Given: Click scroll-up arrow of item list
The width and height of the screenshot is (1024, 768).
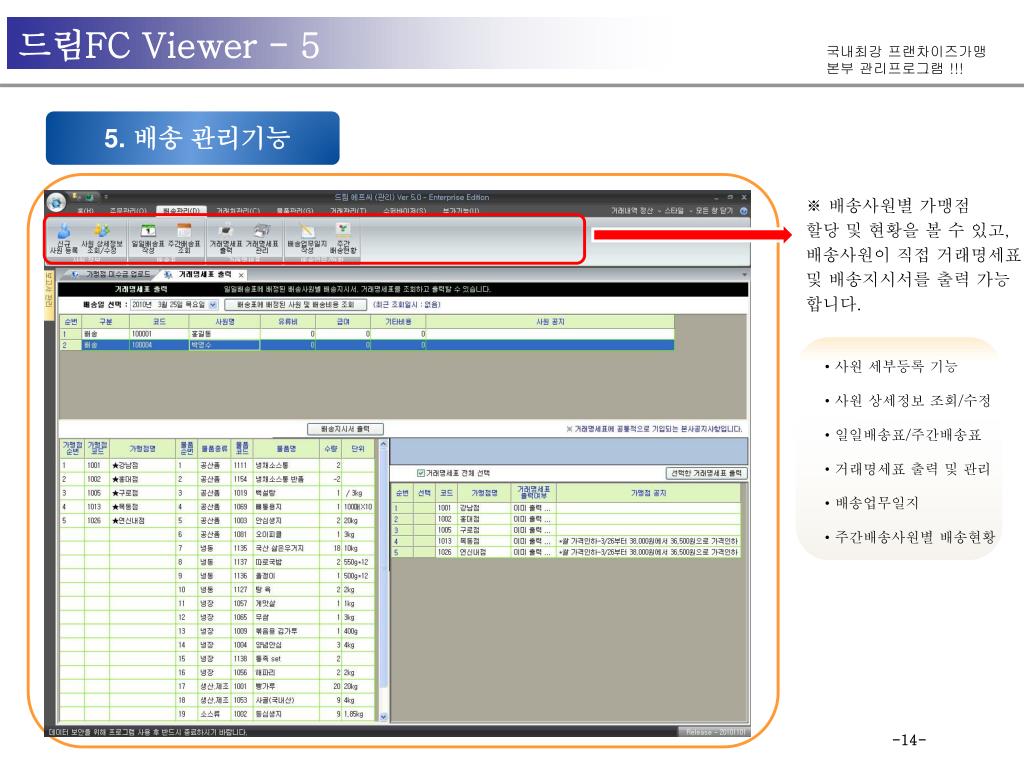Looking at the screenshot, I should [383, 445].
